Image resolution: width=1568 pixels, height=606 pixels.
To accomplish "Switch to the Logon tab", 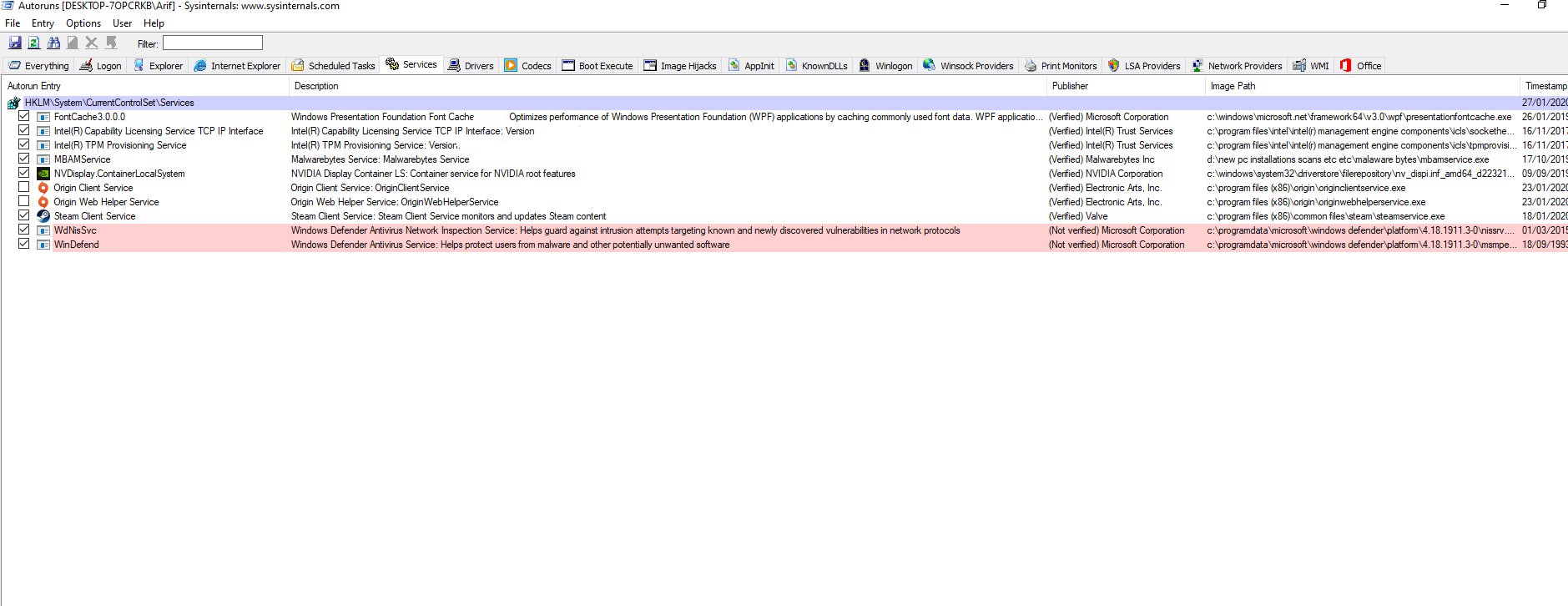I will coord(100,66).
